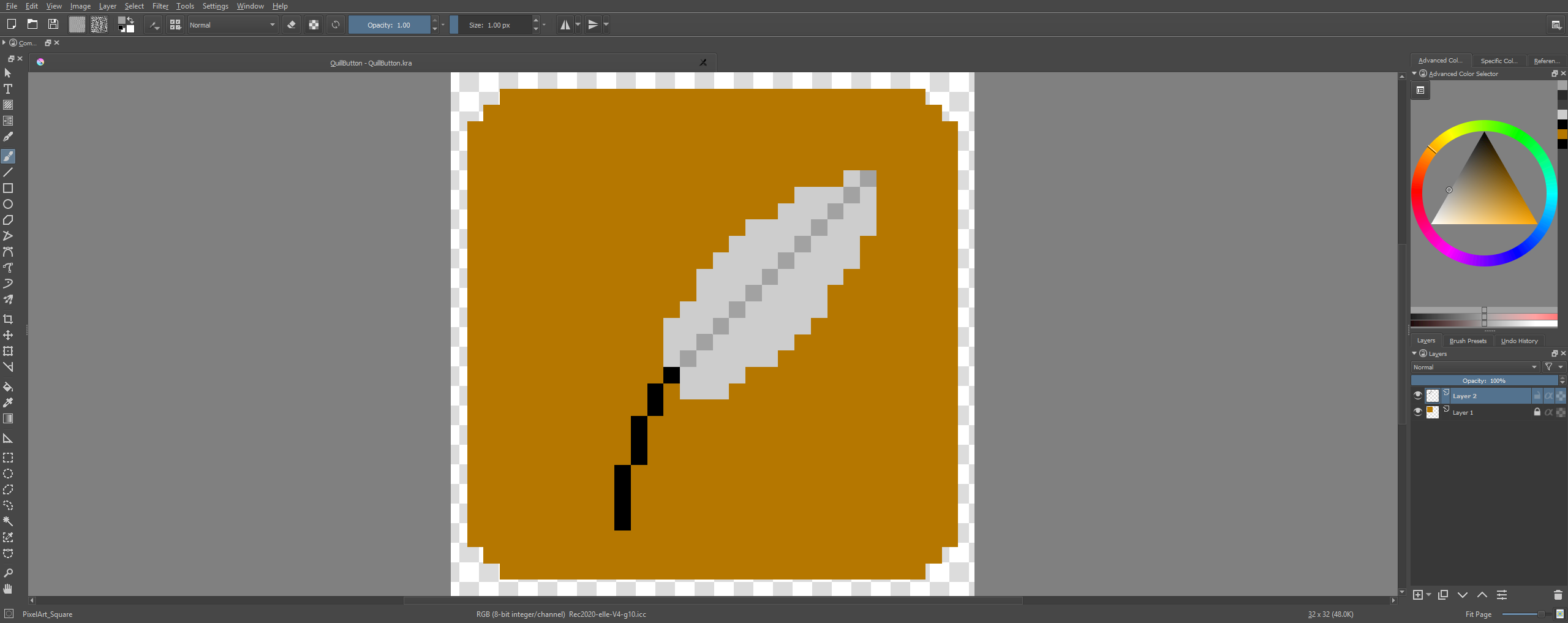This screenshot has width=1568, height=623.
Task: Open the fill patterns chooser
Action: 99,25
